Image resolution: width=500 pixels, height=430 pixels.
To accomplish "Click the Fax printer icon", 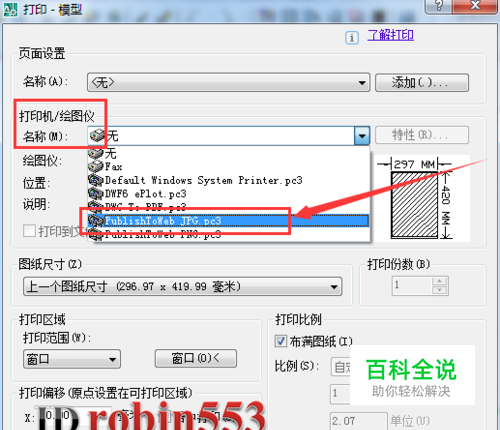I will point(96,166).
